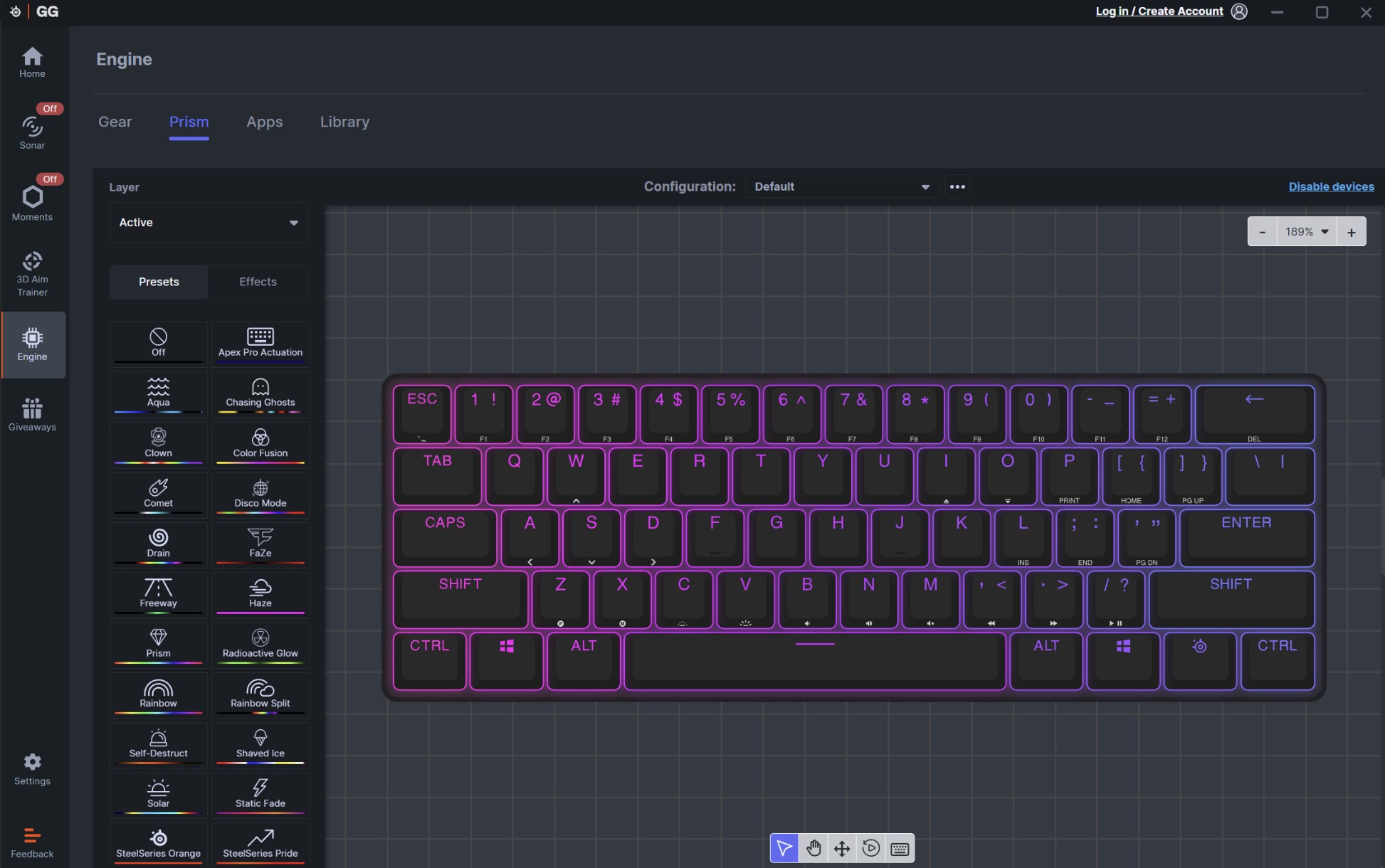Apply the Drain preset

(158, 544)
